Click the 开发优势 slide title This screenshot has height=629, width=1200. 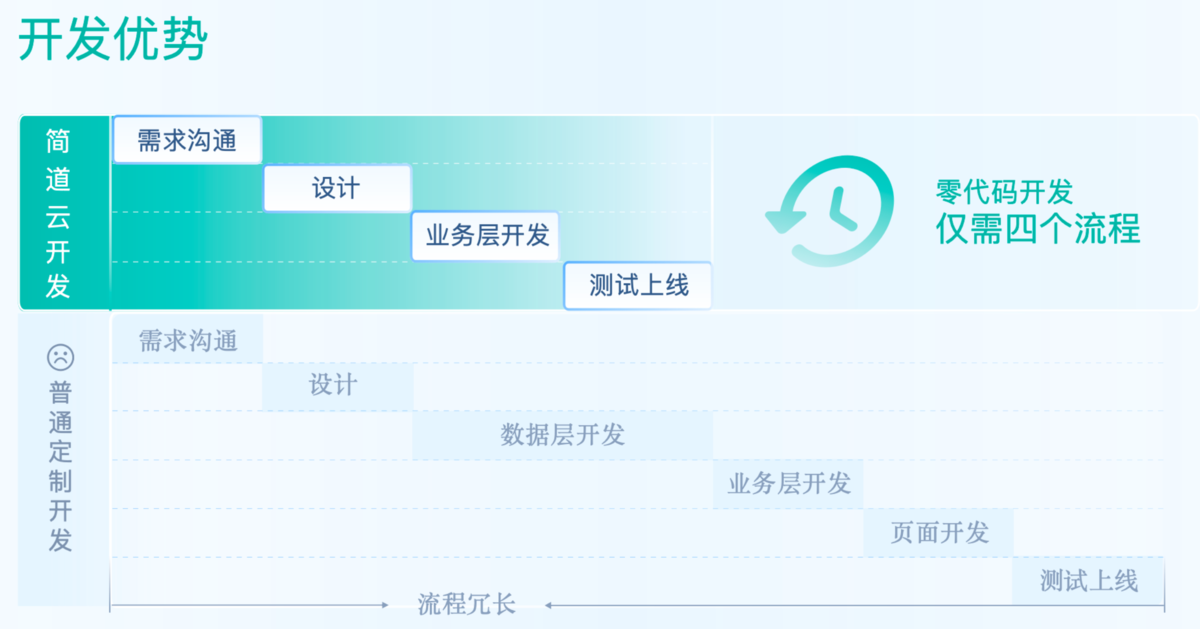pyautogui.click(x=112, y=42)
